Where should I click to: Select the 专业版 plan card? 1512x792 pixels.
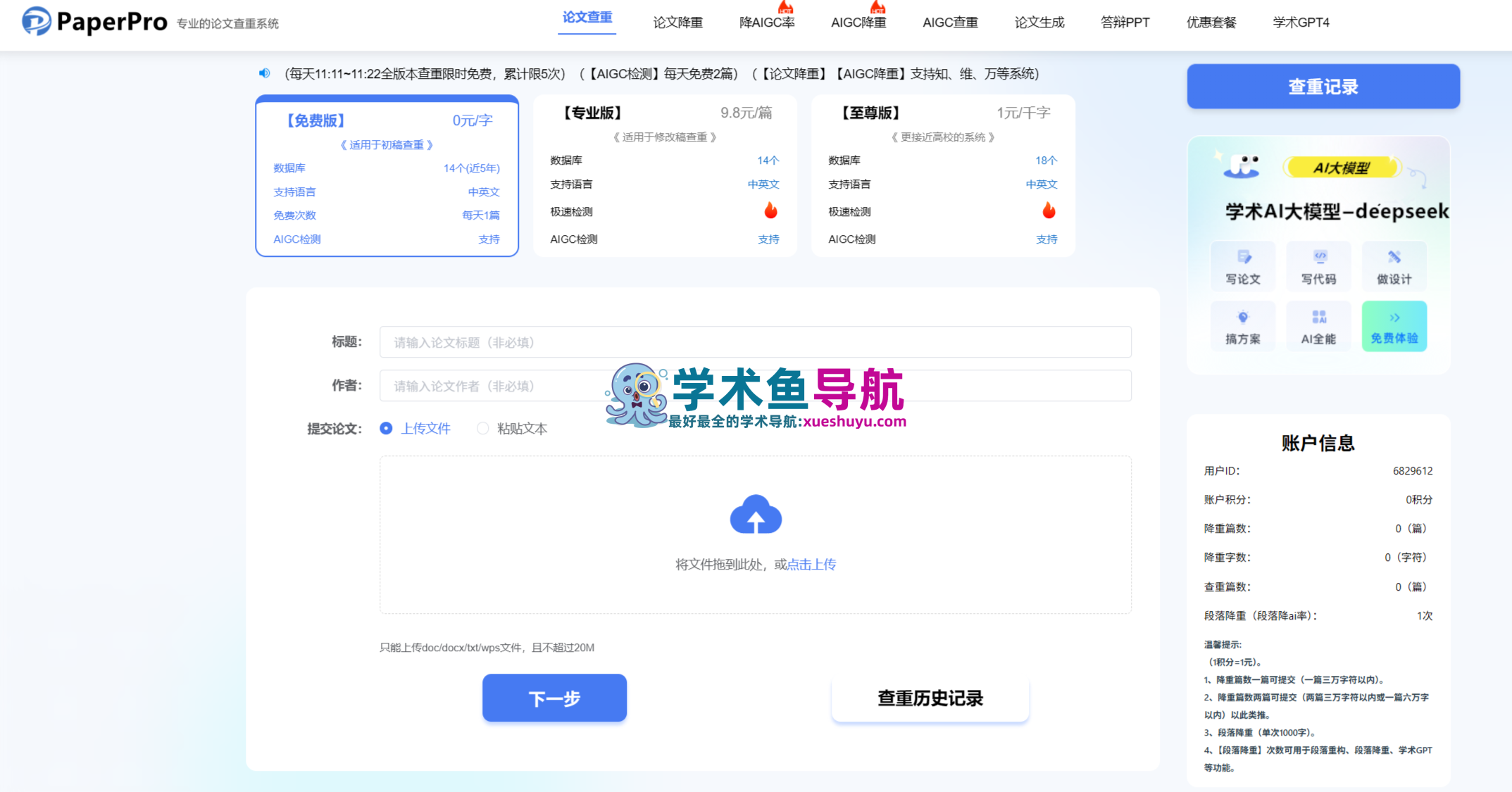tap(665, 176)
